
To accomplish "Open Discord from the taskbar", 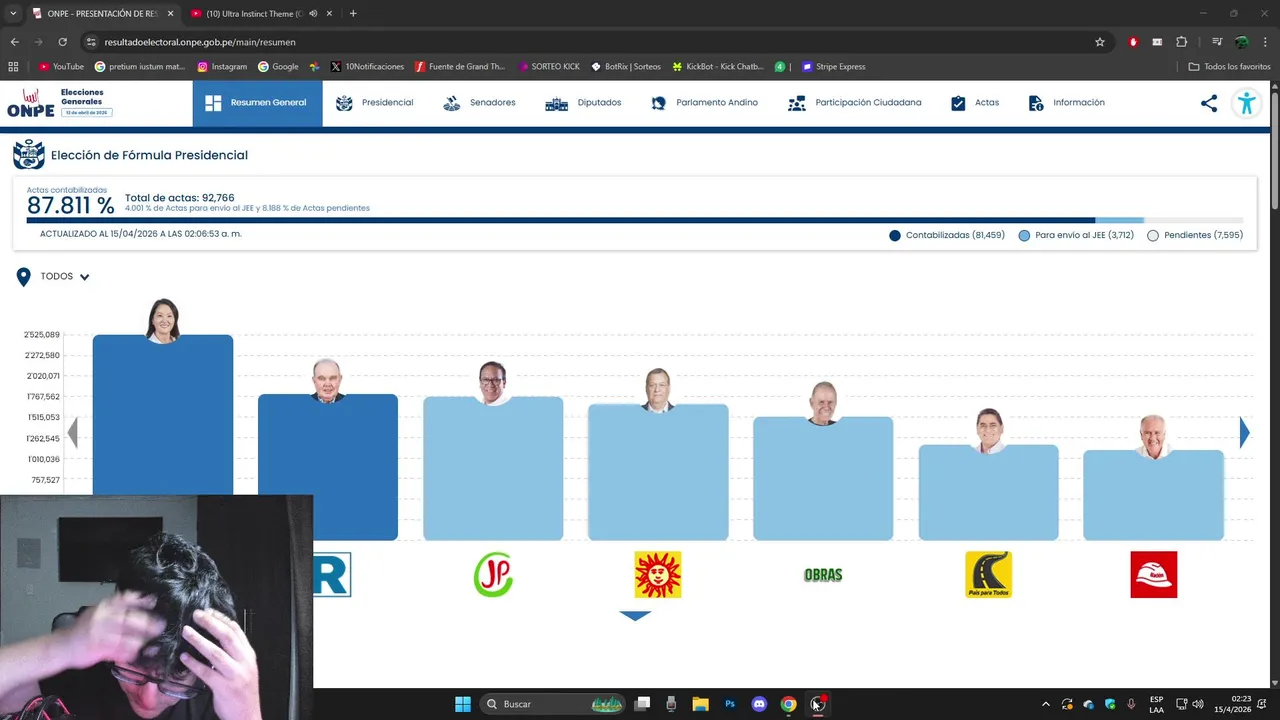I will click(x=759, y=704).
